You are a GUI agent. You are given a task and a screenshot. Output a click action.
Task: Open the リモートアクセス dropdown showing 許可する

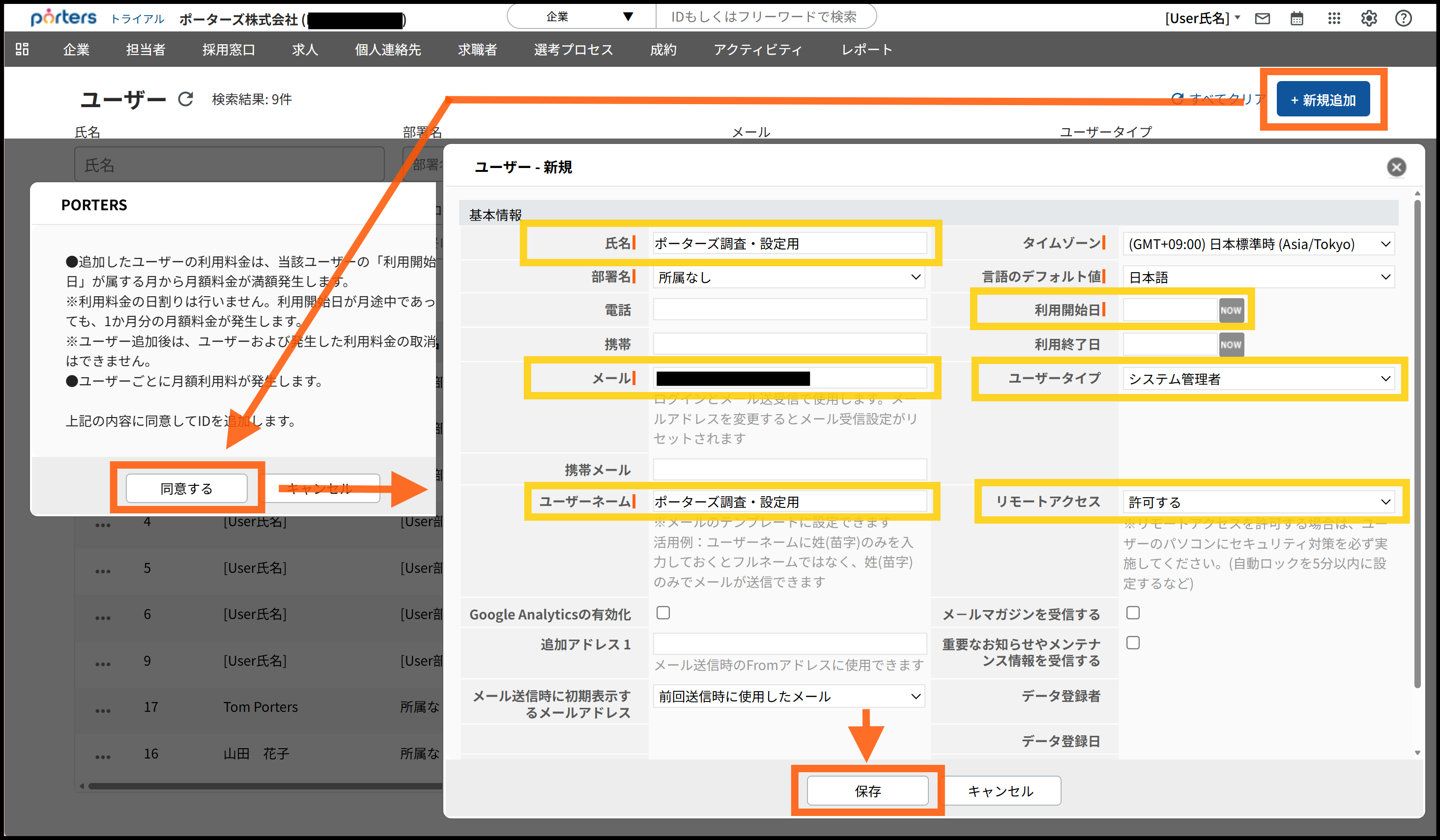pyautogui.click(x=1258, y=503)
